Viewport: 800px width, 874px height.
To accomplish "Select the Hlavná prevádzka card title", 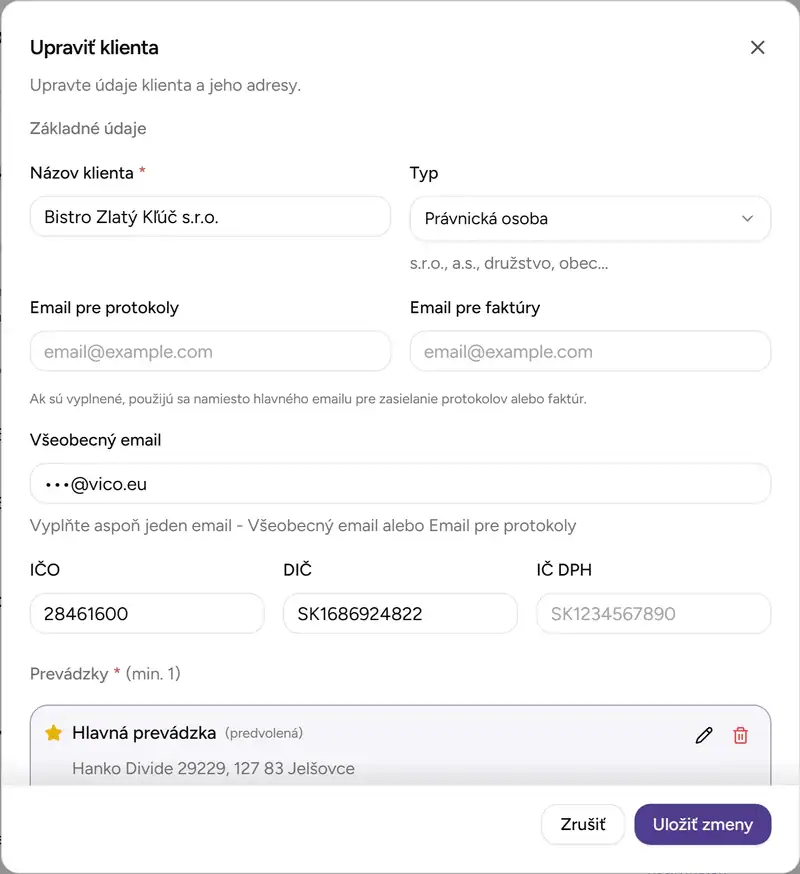I will click(x=144, y=733).
